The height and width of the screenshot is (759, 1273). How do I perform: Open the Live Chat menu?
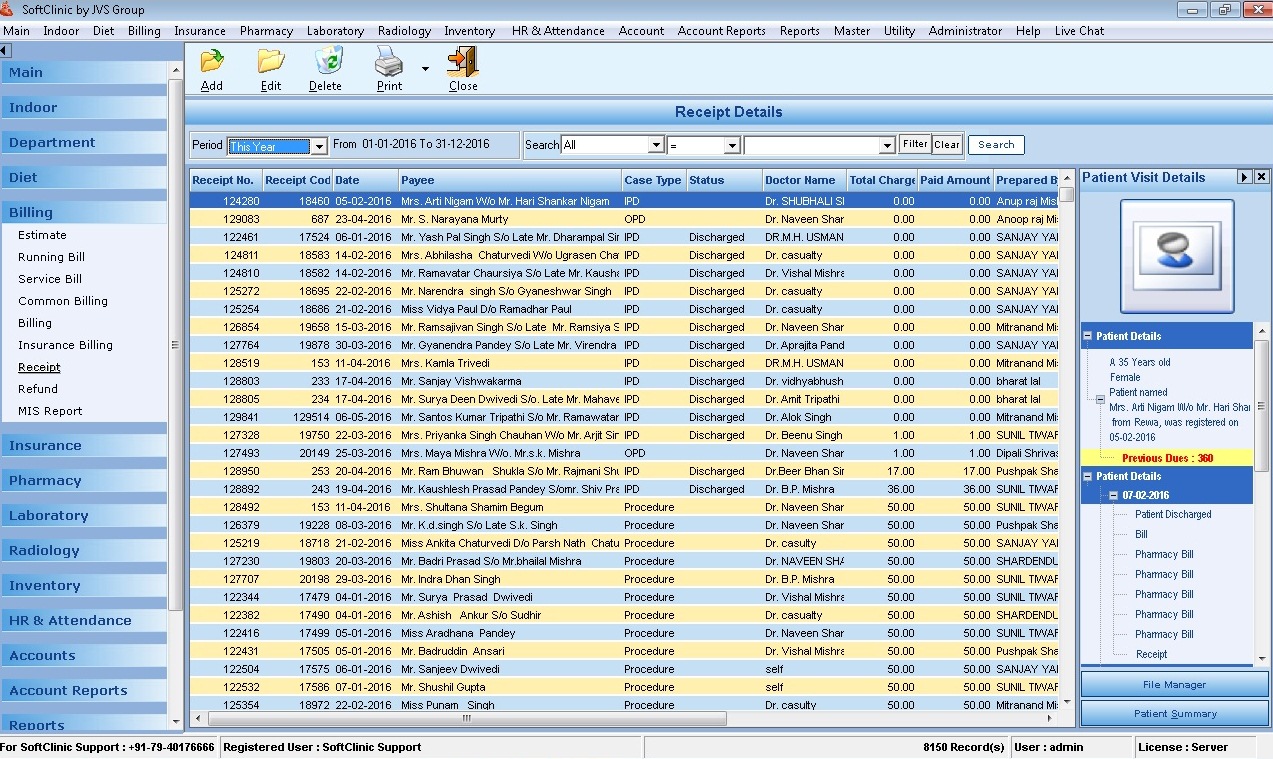(1079, 30)
